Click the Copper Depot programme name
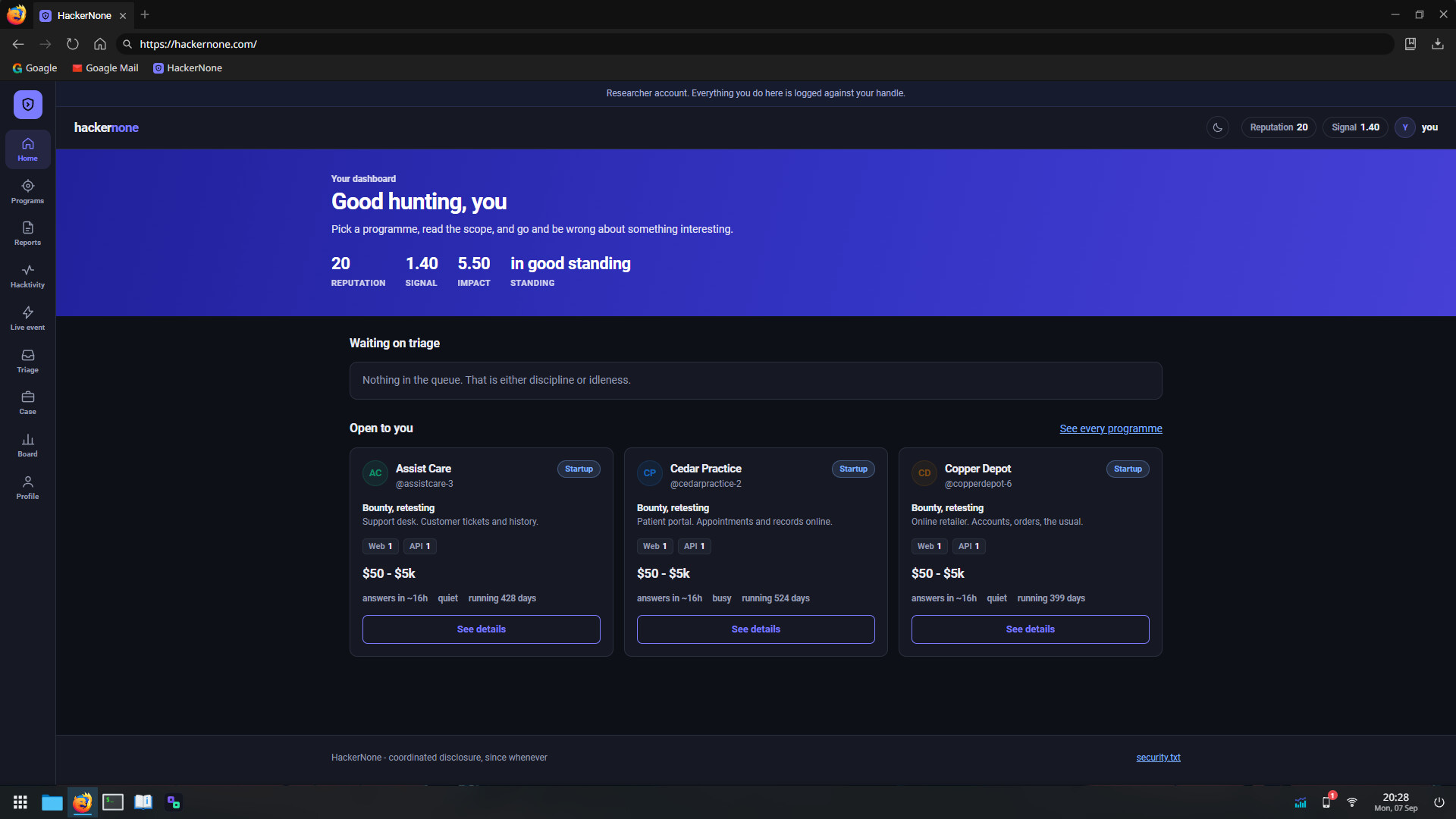This screenshot has width=1456, height=819. (977, 469)
